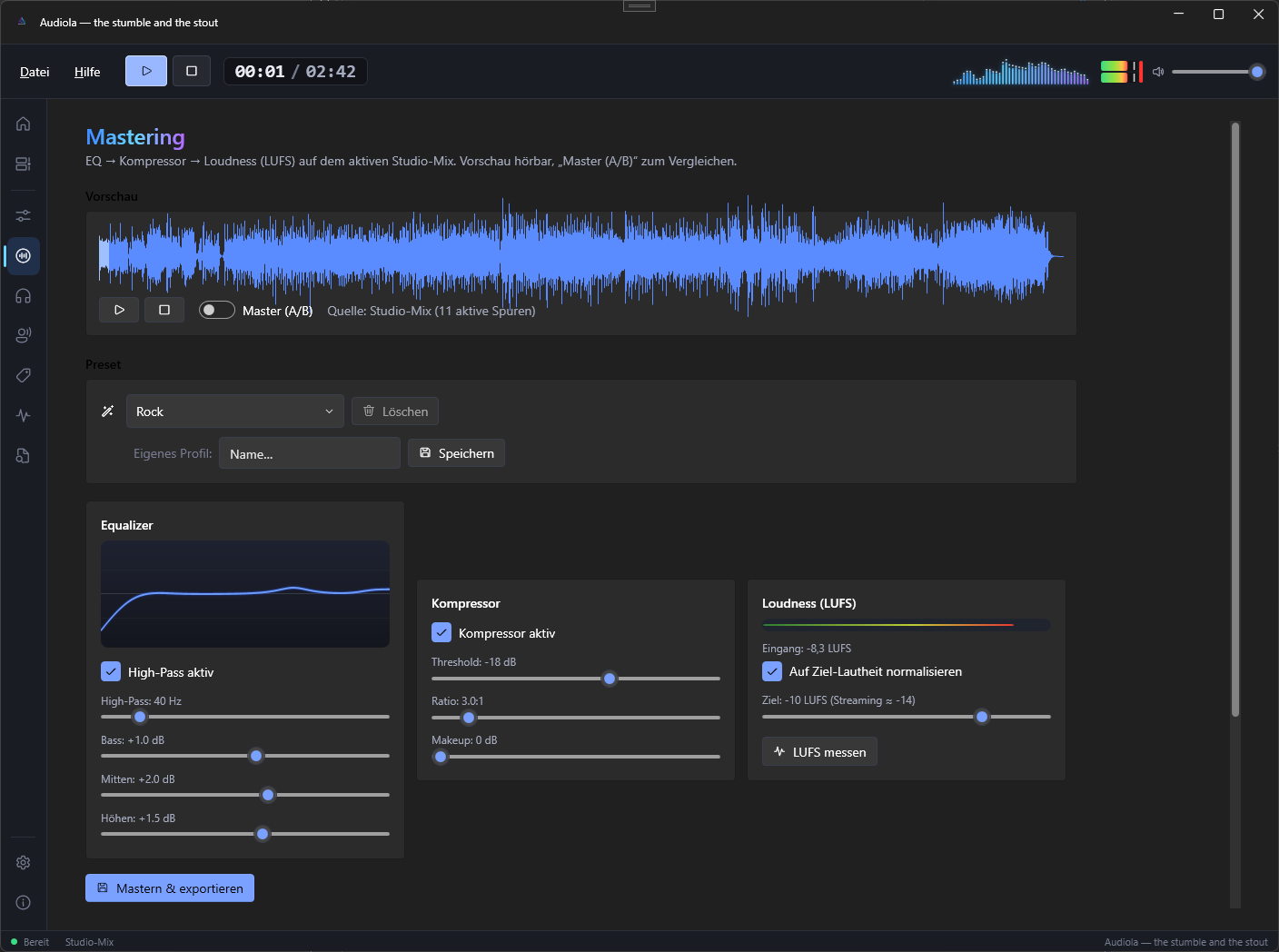The image size is (1279, 952).
Task: Click the Speichern button
Action: [x=456, y=453]
